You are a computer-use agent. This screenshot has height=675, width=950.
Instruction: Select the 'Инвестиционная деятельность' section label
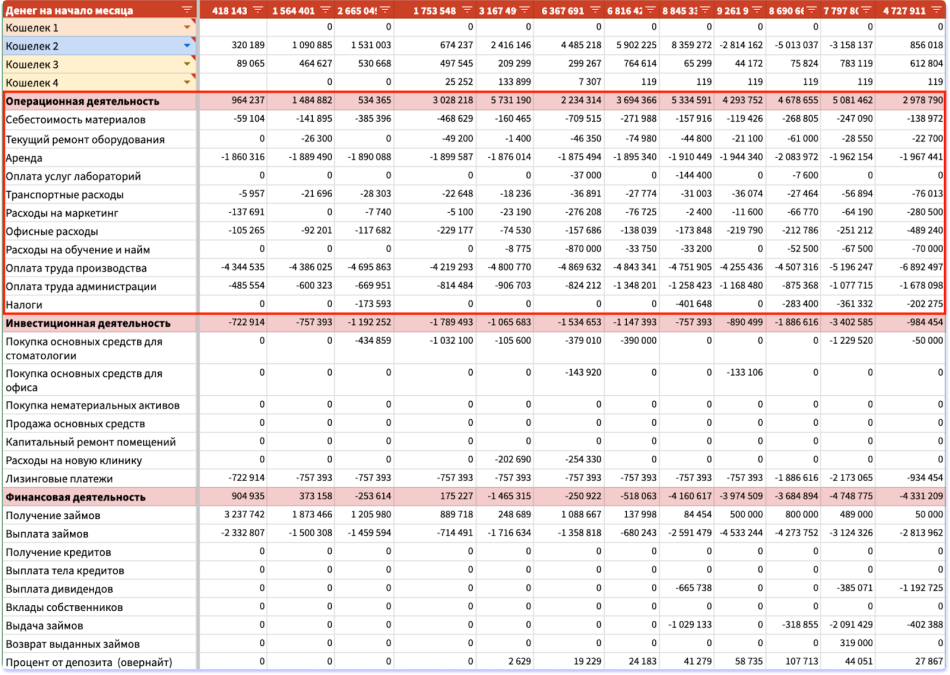88,324
